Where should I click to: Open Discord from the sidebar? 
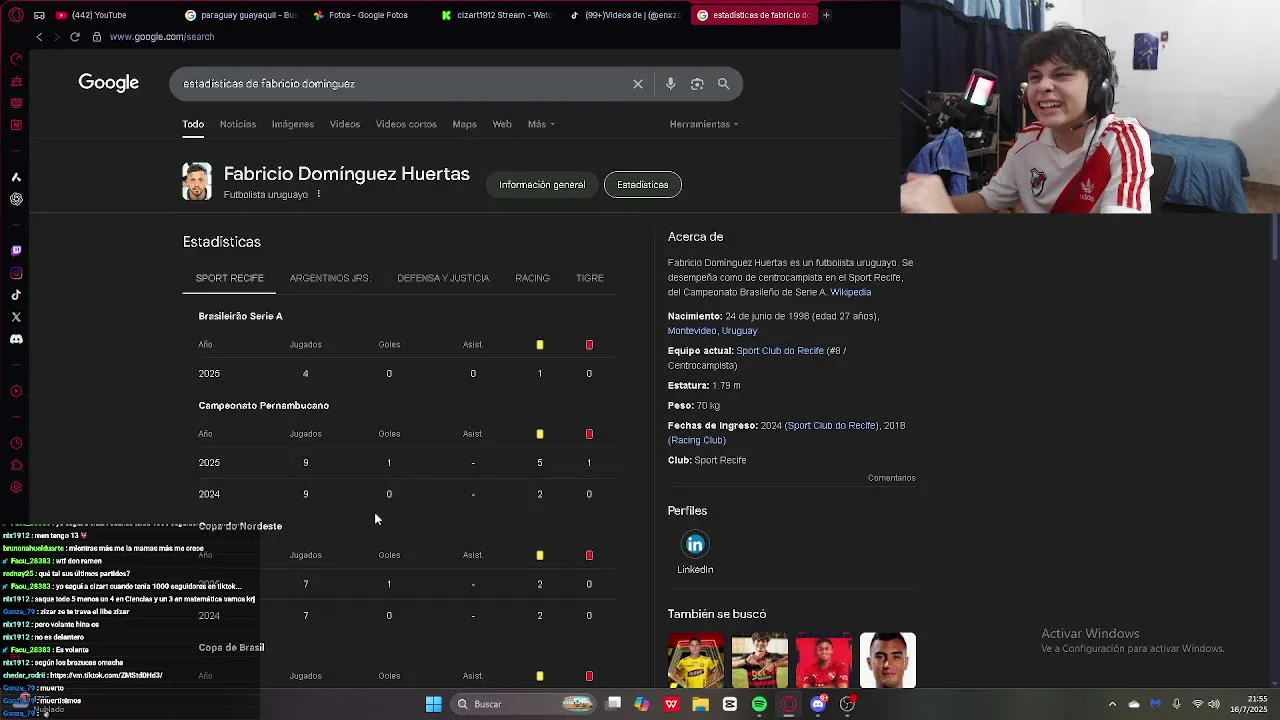coord(16,339)
